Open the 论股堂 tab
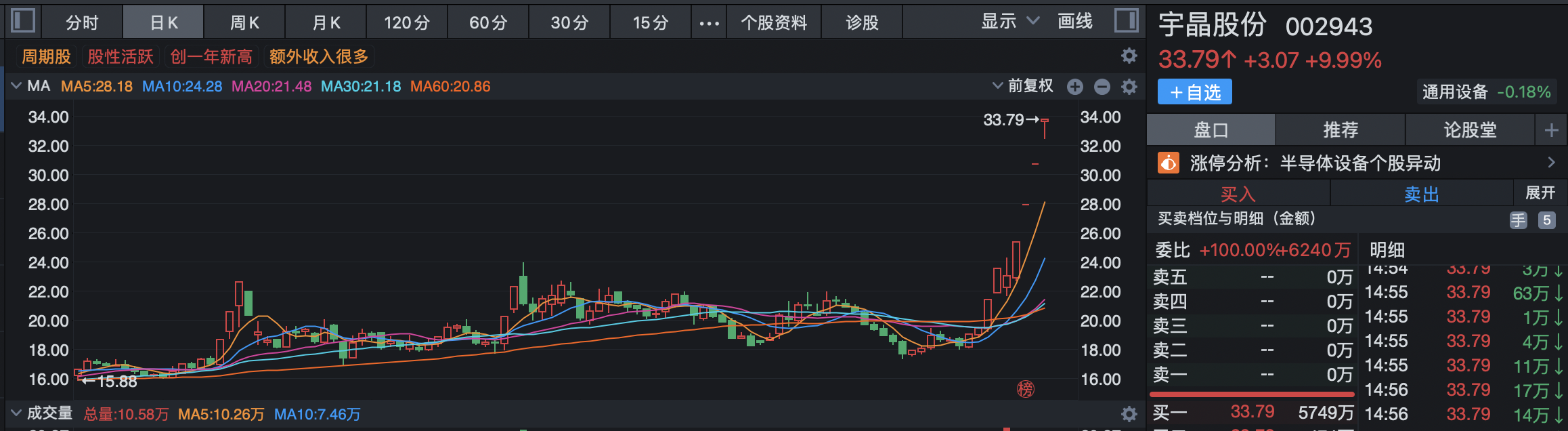Viewport: 1568px width, 431px height. tap(1470, 130)
